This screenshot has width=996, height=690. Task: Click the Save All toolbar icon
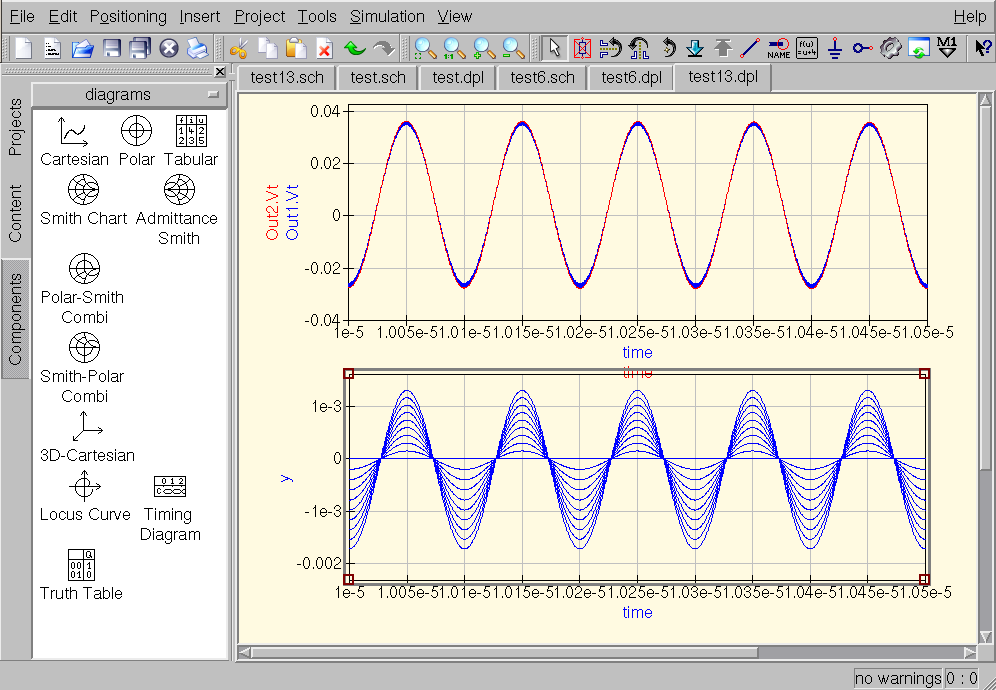pyautogui.click(x=140, y=48)
